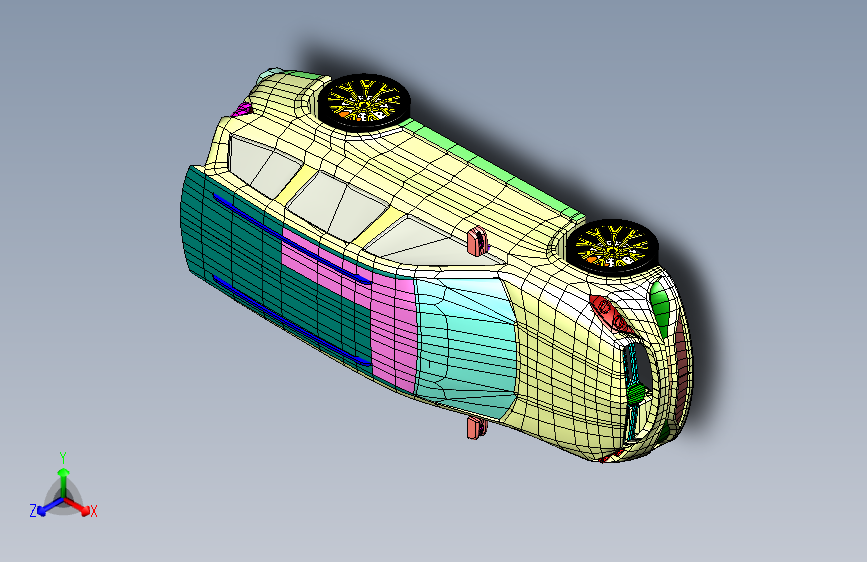
Task: Select the wheel nearest the car's rear
Action: point(363,101)
